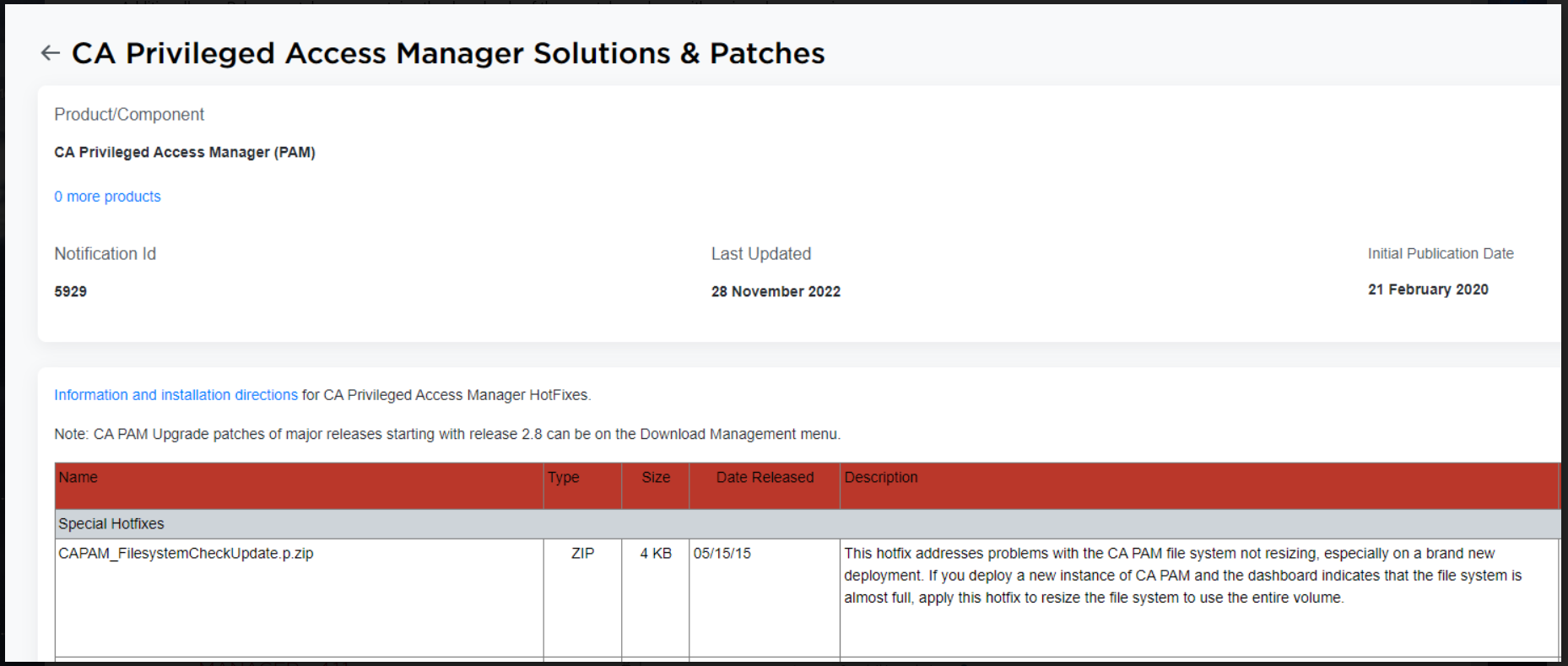1568x666 pixels.
Task: Click the 'Special Hotfixes' section row
Action: (807, 524)
